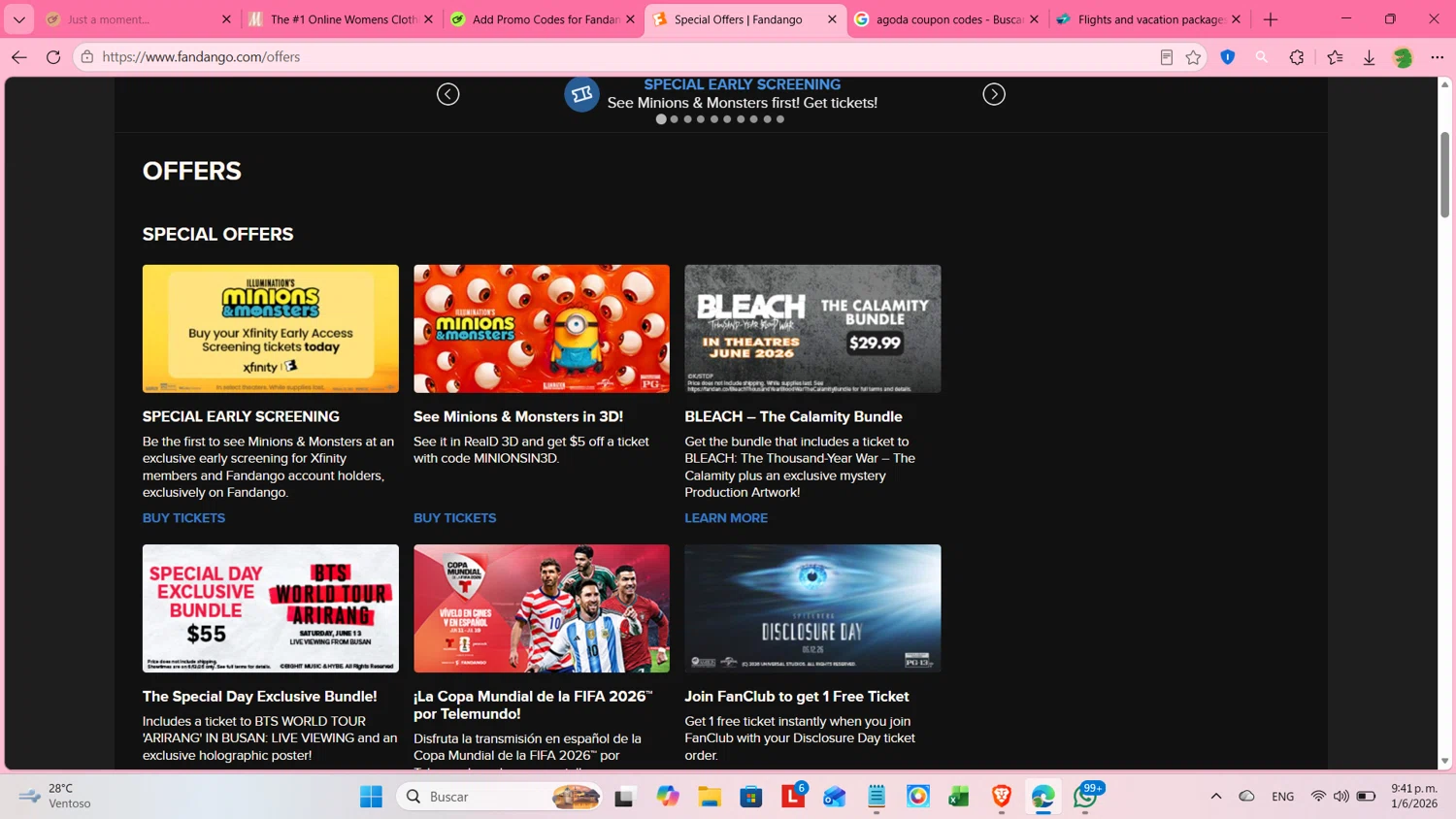The width and height of the screenshot is (1456, 819).
Task: Open a new browser tab
Action: [1271, 19]
